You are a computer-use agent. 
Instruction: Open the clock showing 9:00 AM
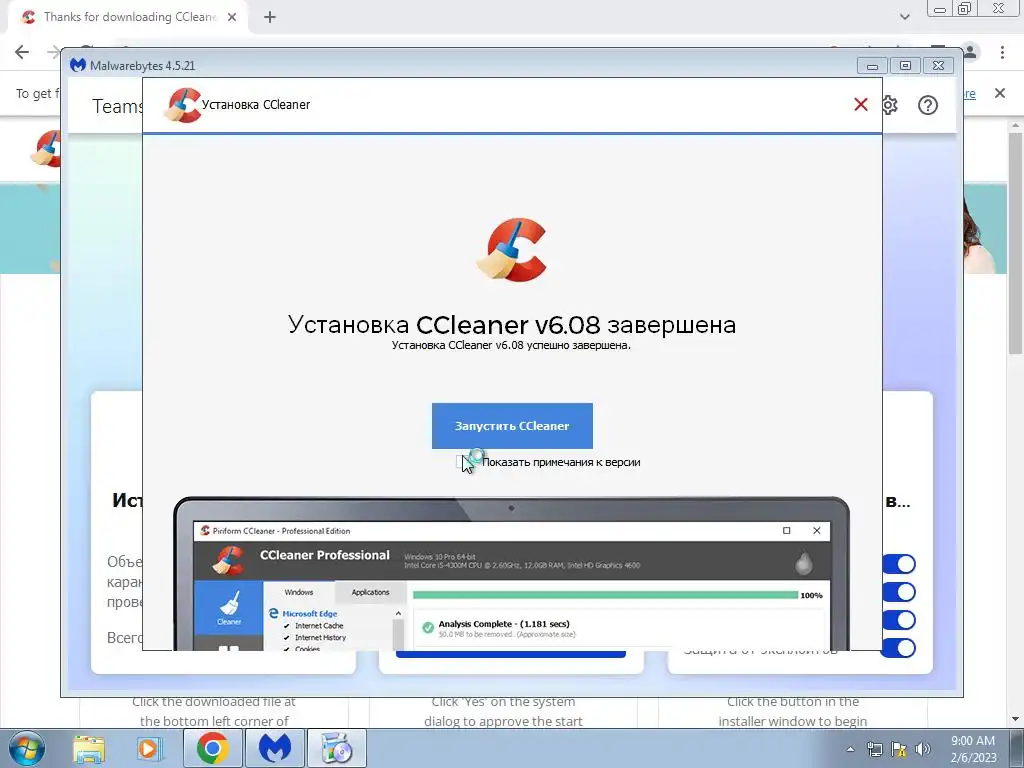[x=973, y=748]
